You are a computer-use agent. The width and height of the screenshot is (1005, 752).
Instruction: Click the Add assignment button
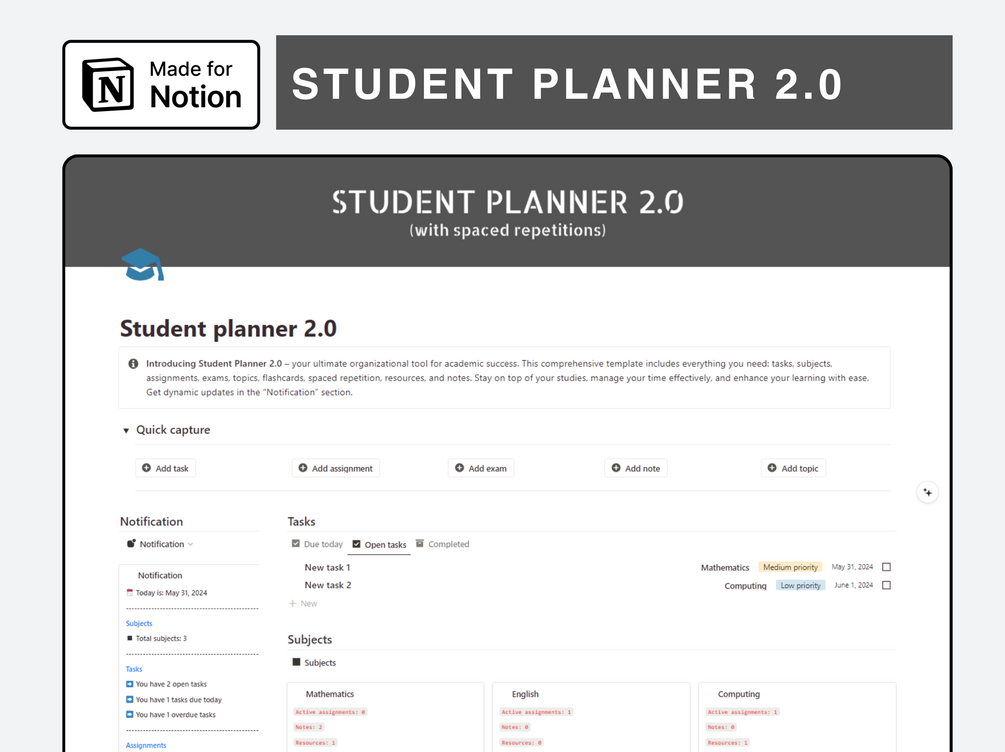[x=336, y=469]
